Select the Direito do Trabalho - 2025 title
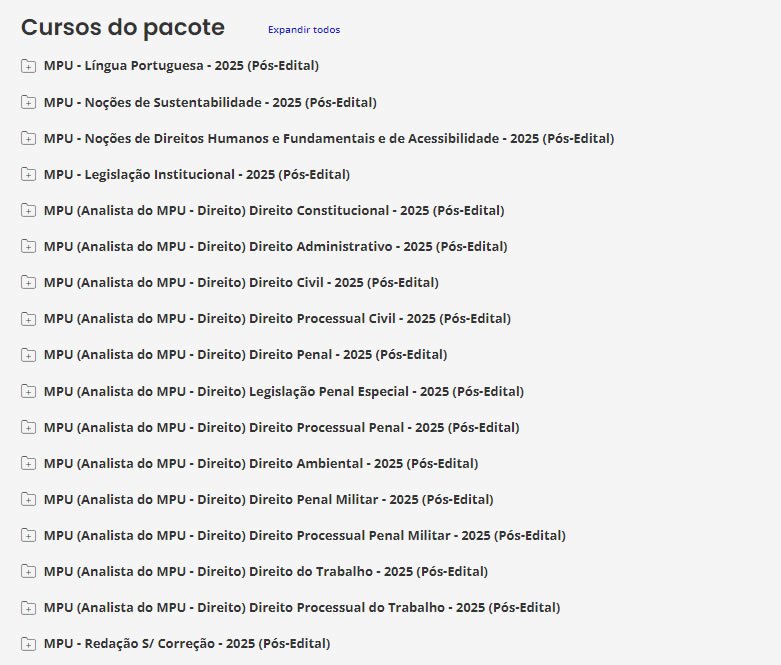781x665 pixels. pos(265,571)
